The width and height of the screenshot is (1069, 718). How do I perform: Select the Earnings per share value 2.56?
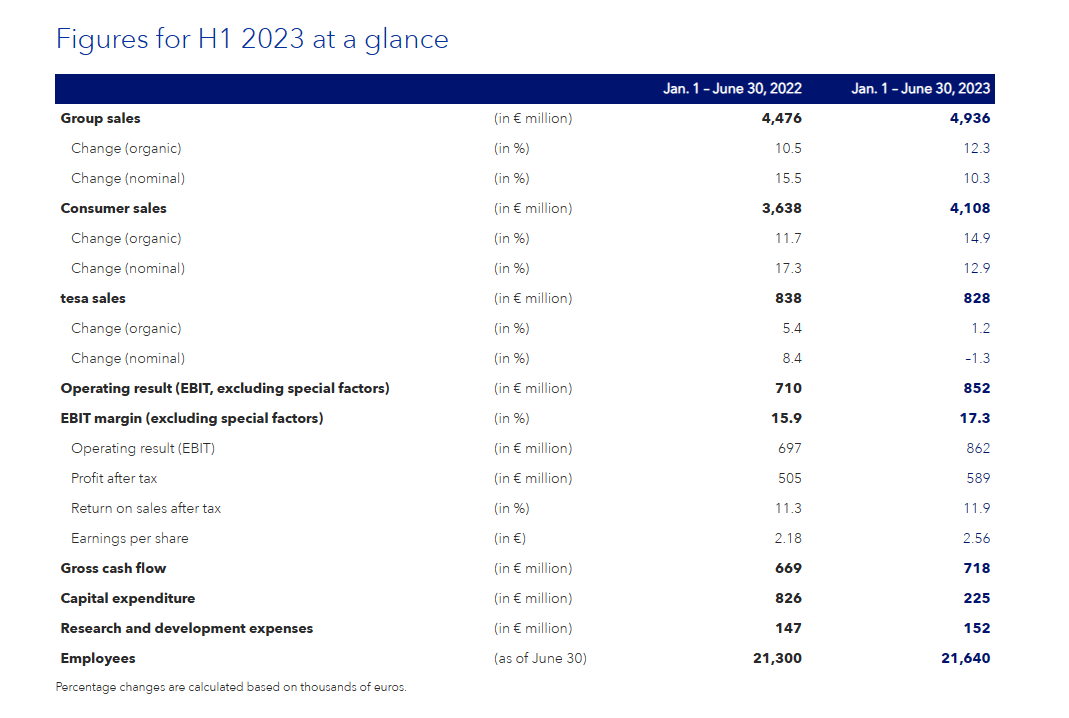[975, 538]
